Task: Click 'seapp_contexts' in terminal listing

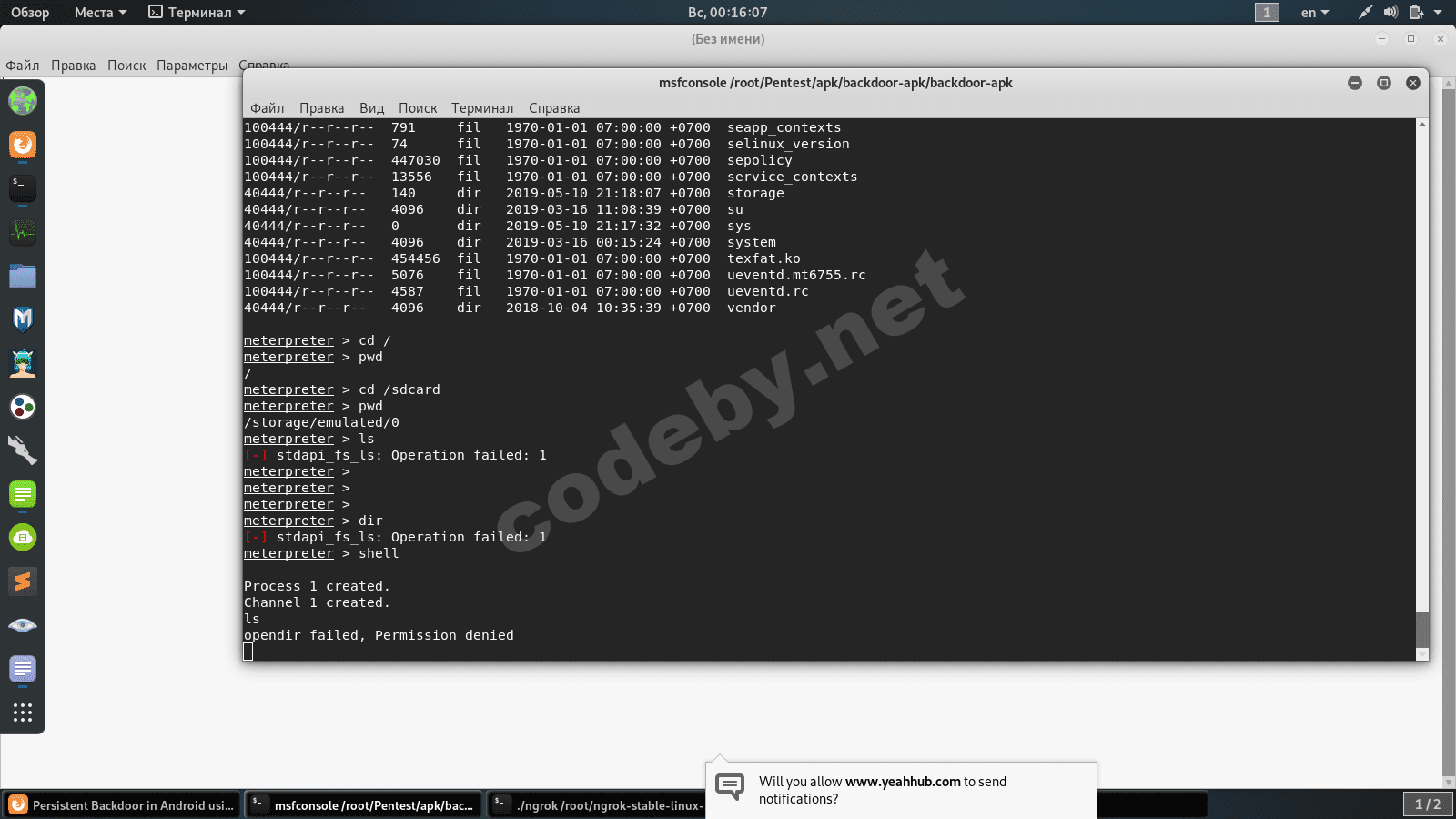Action: pyautogui.click(x=784, y=127)
